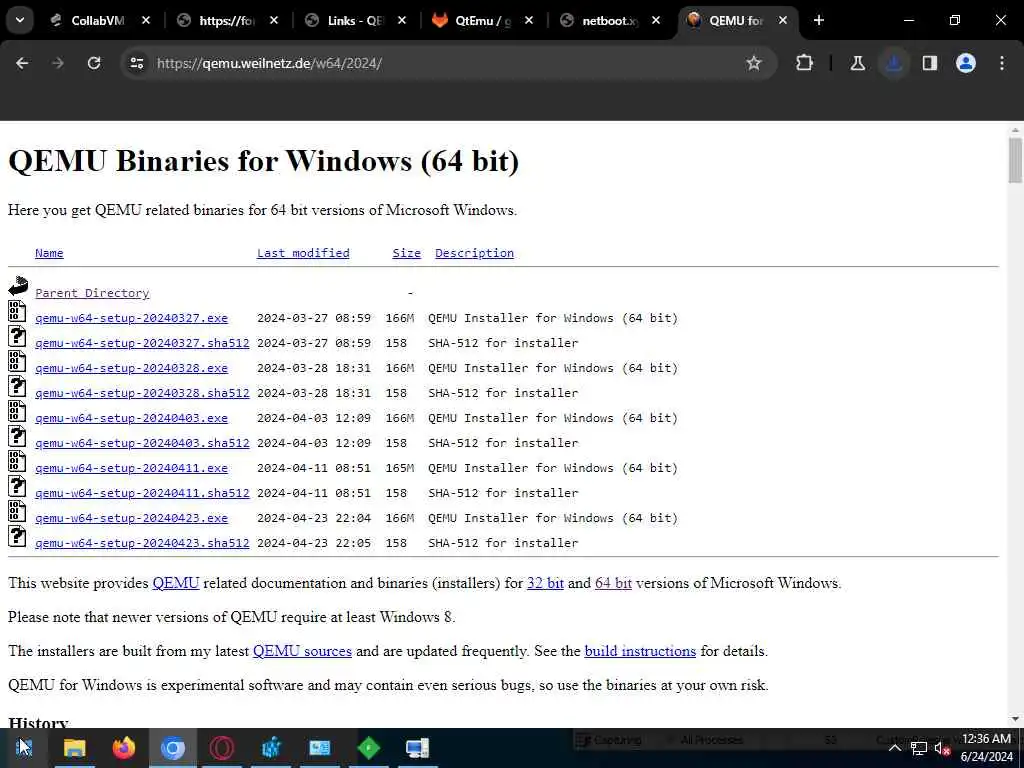Click the muted volume tray icon
1024x768 pixels.
coord(942,748)
